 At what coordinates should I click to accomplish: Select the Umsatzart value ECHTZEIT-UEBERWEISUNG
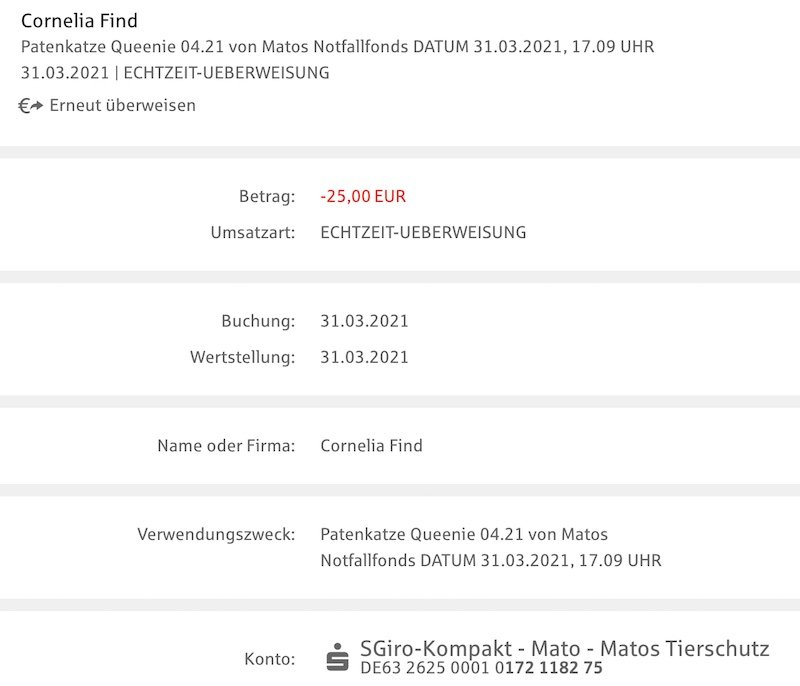click(423, 233)
